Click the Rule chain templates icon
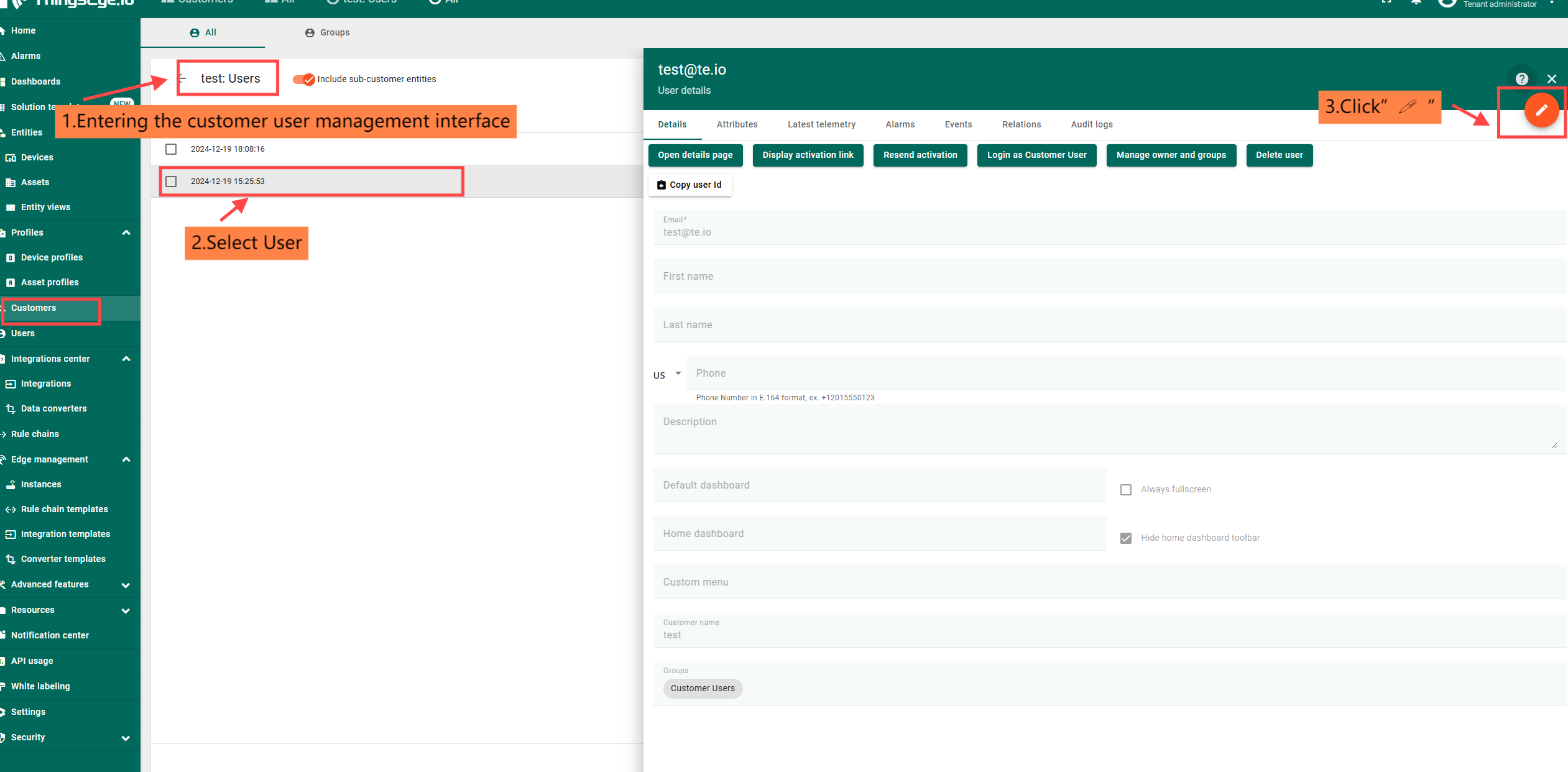 pyautogui.click(x=11, y=509)
